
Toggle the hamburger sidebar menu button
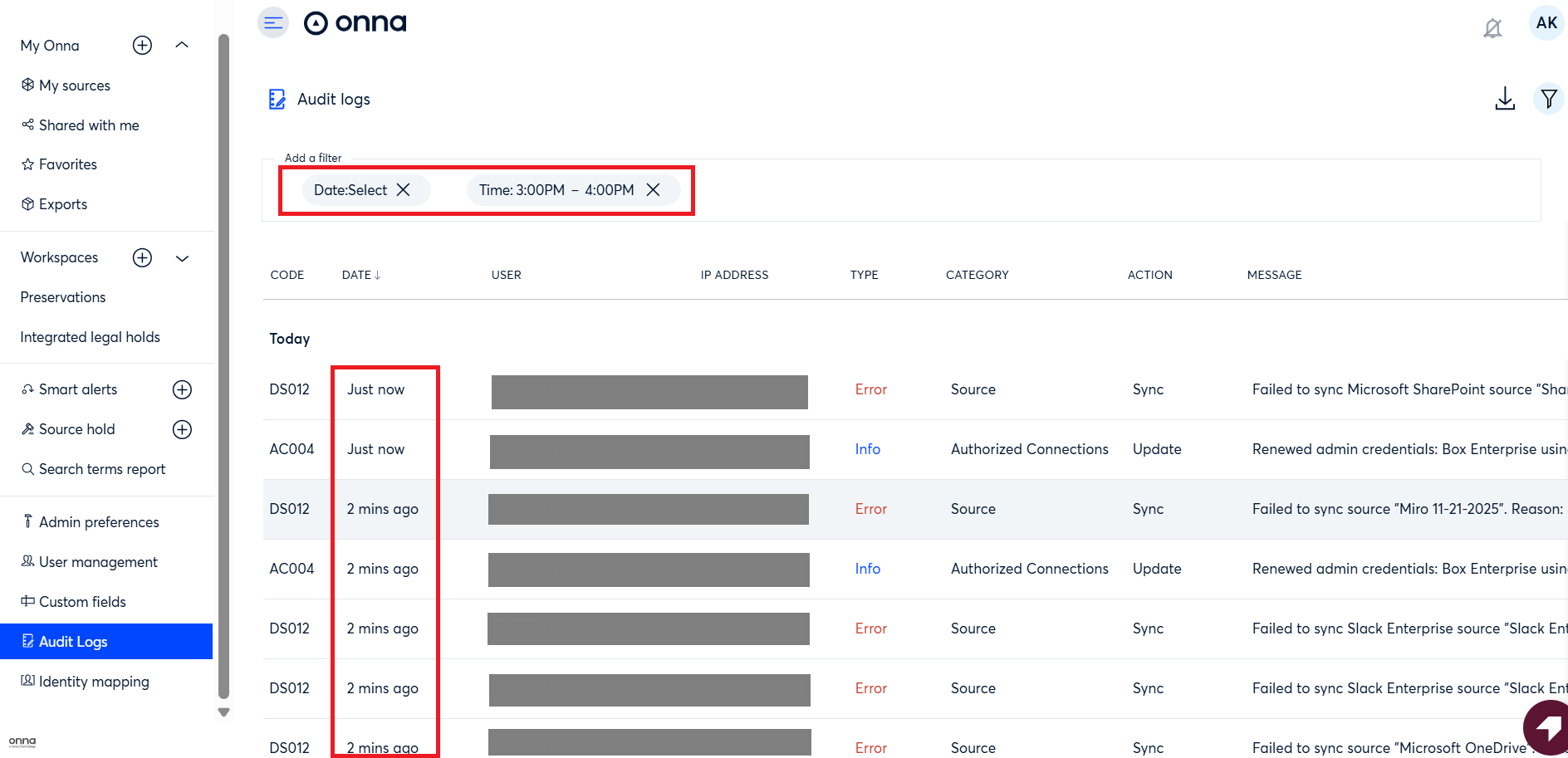click(272, 23)
